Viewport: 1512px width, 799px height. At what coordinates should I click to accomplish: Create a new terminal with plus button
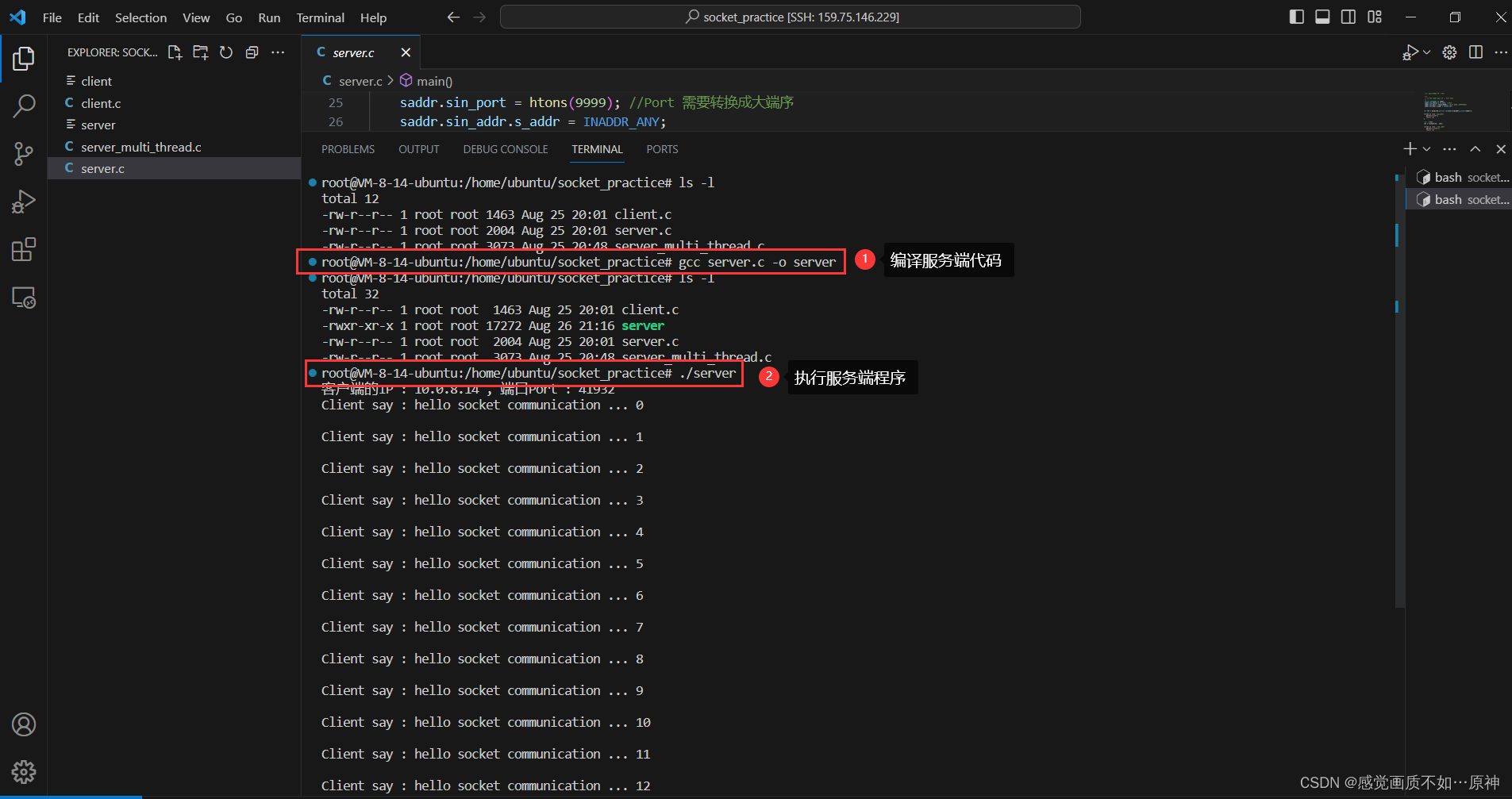pyautogui.click(x=1410, y=149)
